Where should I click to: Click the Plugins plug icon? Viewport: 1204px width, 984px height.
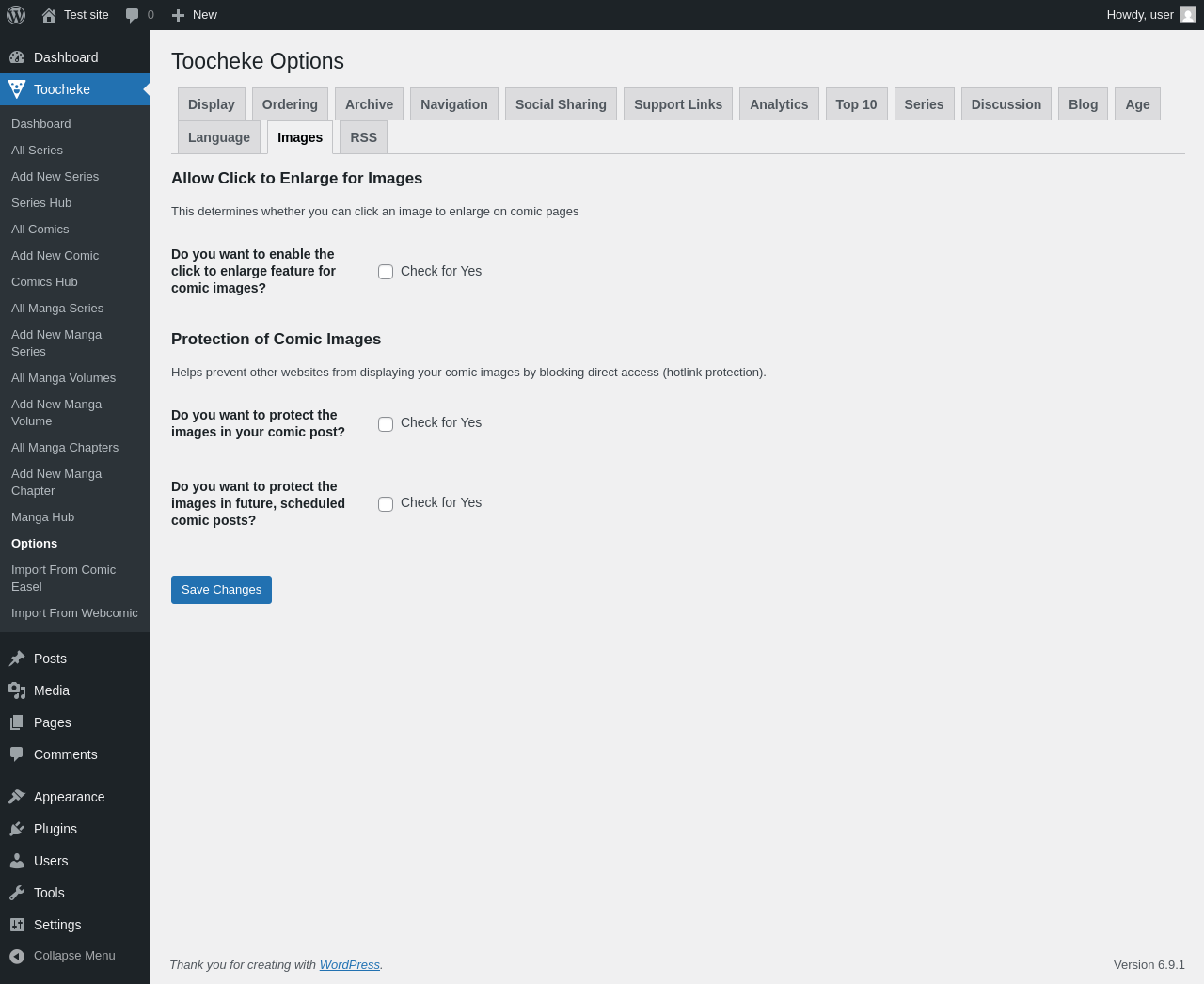[x=17, y=829]
